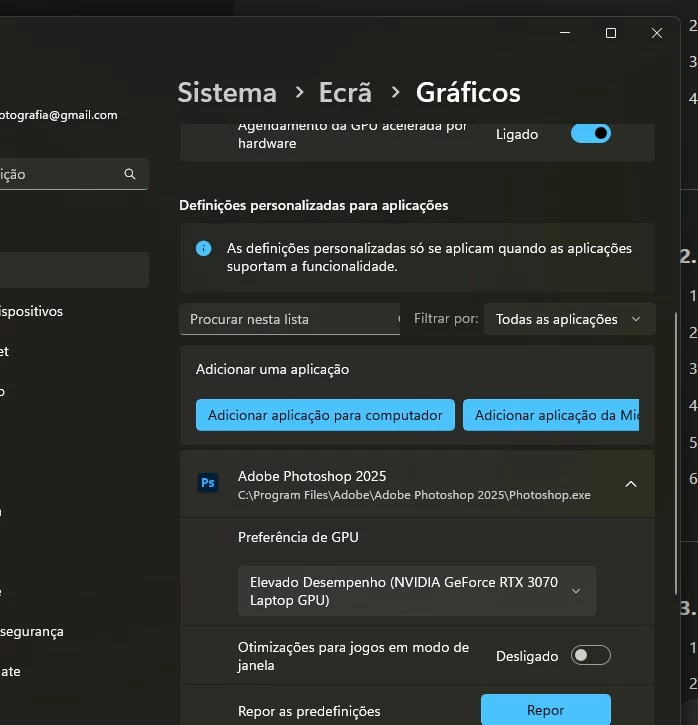The image size is (698, 725).
Task: Click the Photoshop.exe file path text
Action: (414, 495)
